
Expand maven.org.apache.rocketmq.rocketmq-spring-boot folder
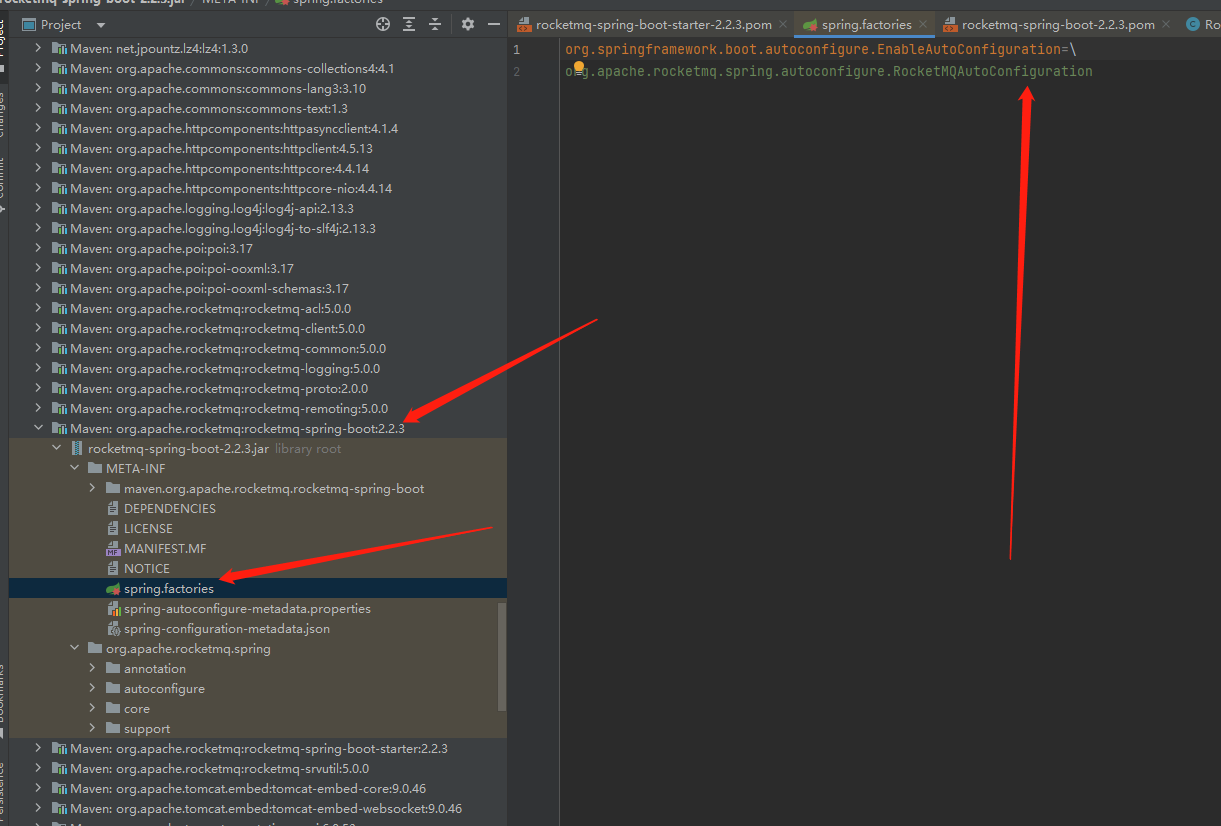pos(92,488)
